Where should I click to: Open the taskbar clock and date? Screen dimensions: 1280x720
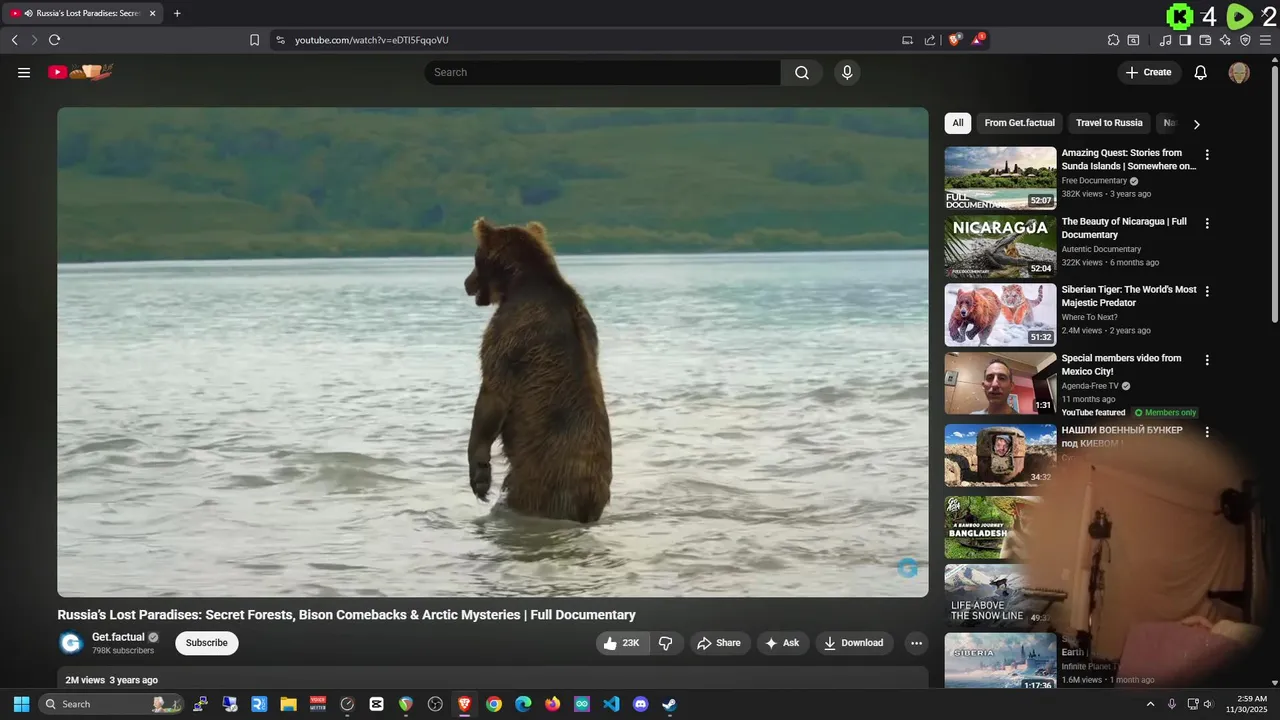point(1246,704)
